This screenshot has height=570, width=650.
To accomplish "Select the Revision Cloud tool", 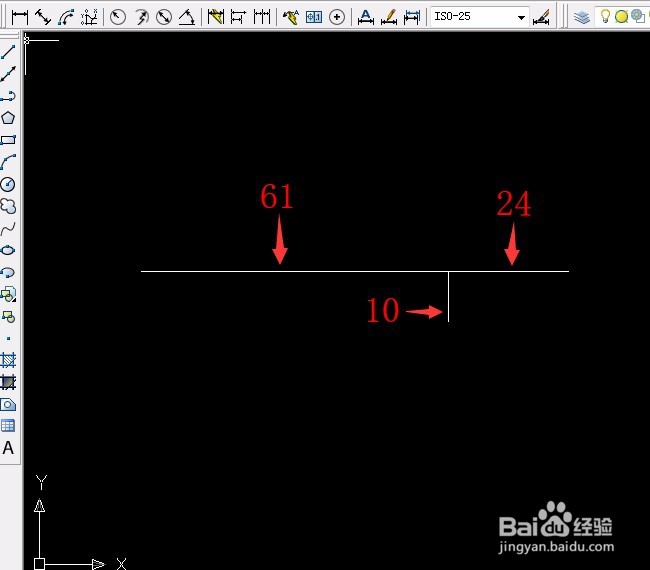I will click(8, 206).
